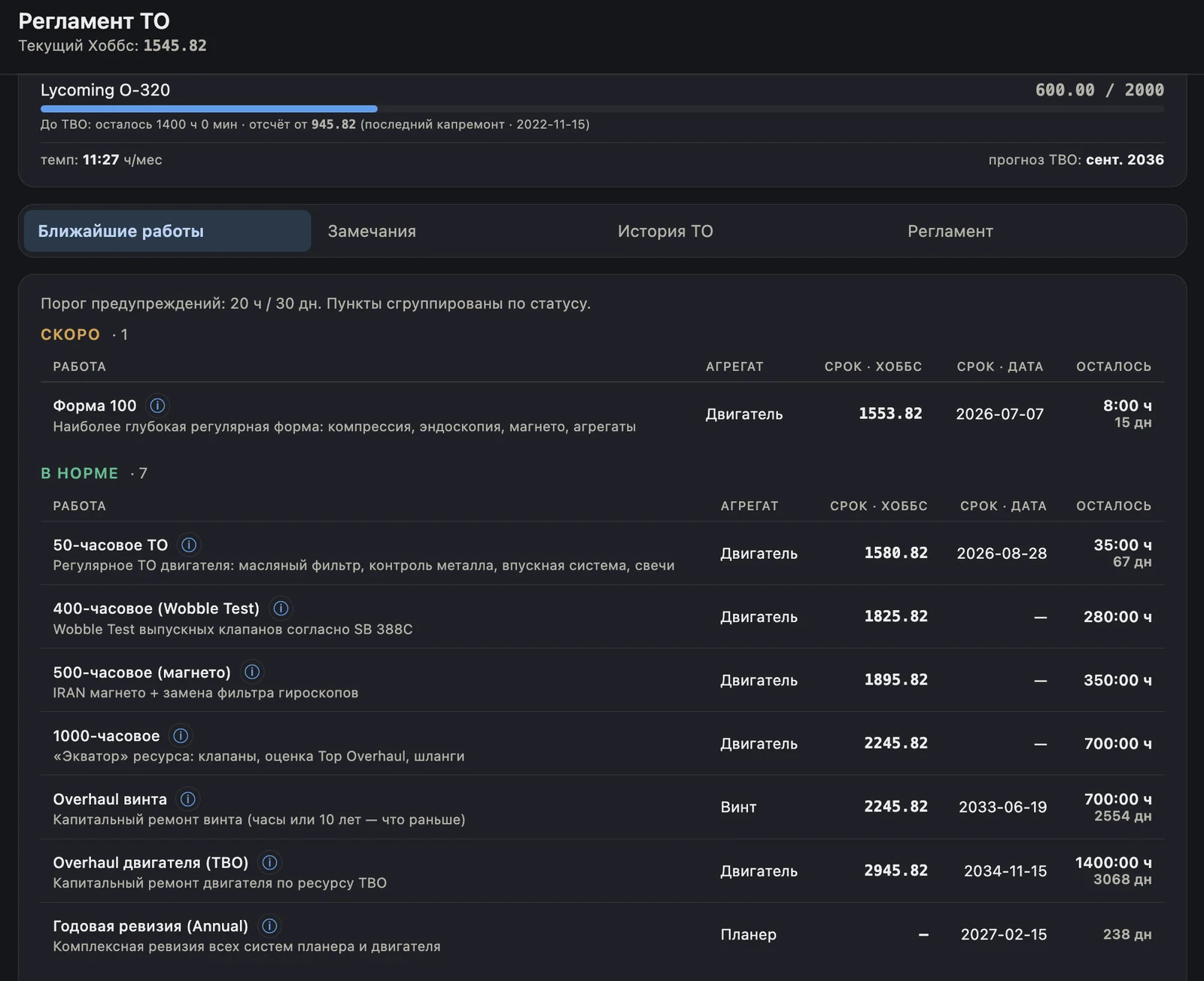Click the Форма 100 work title
The image size is (1204, 981).
(95, 405)
